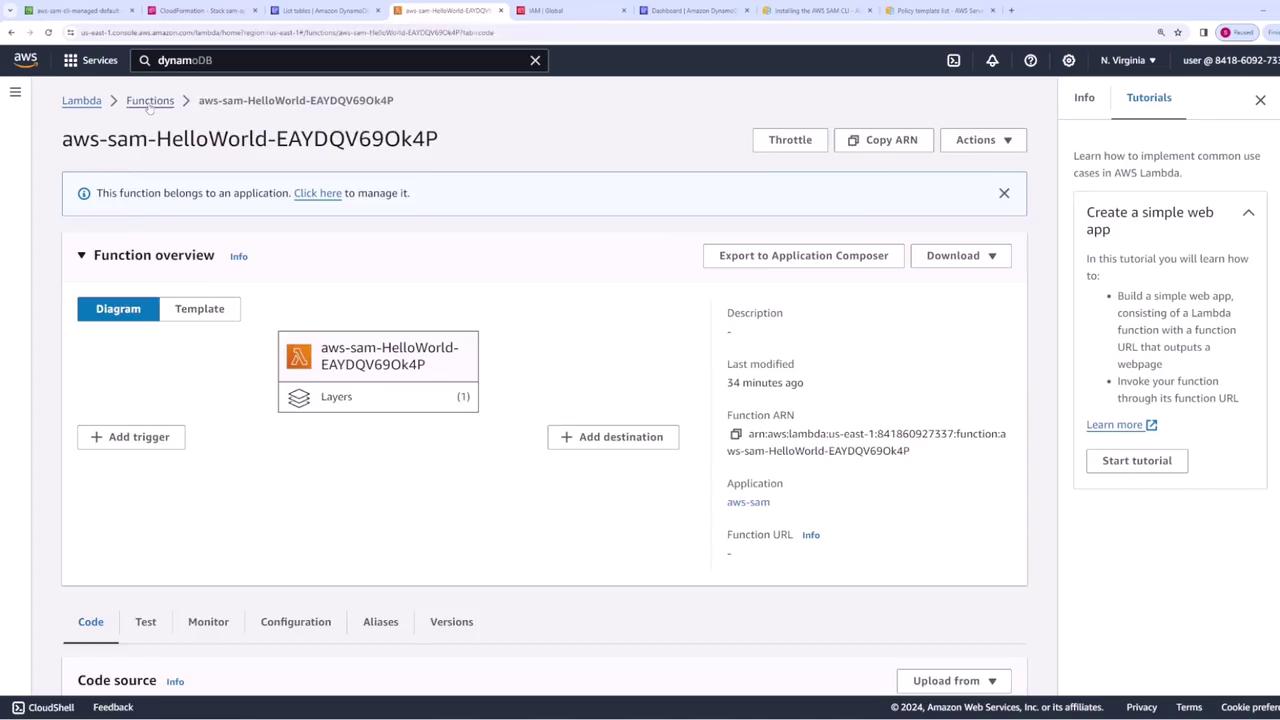Switch to the Info tab in the help panel
Screen dimensions: 1280x720
click(1084, 98)
